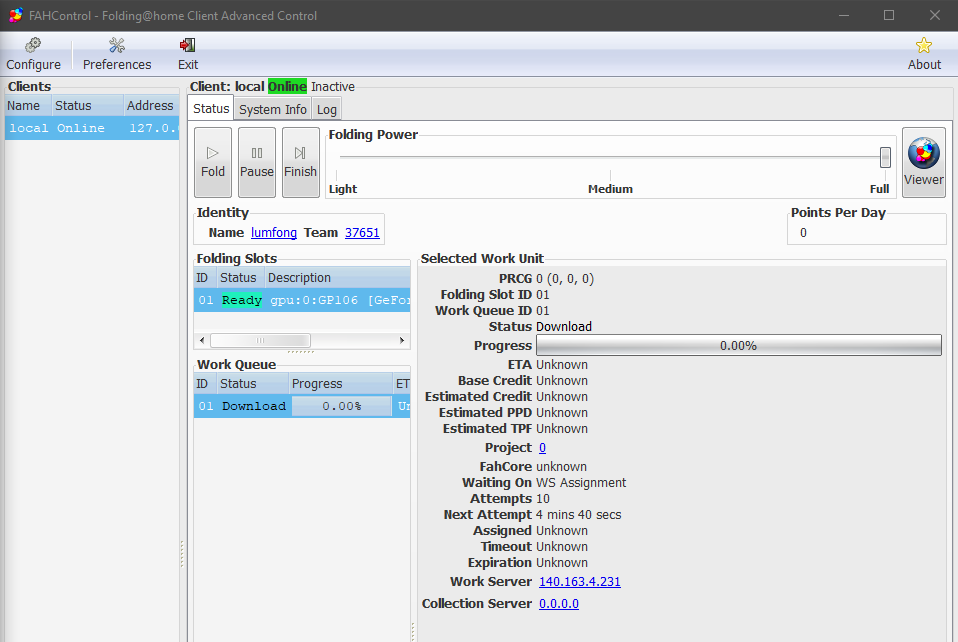This screenshot has width=958, height=642.
Task: Open the team 37651 link
Action: [362, 233]
